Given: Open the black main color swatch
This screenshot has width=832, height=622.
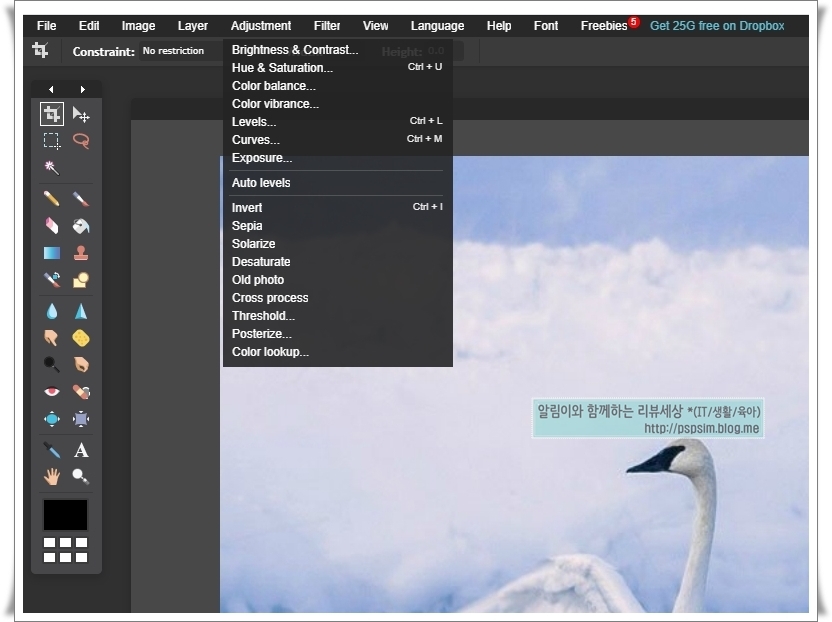Looking at the screenshot, I should (65, 515).
